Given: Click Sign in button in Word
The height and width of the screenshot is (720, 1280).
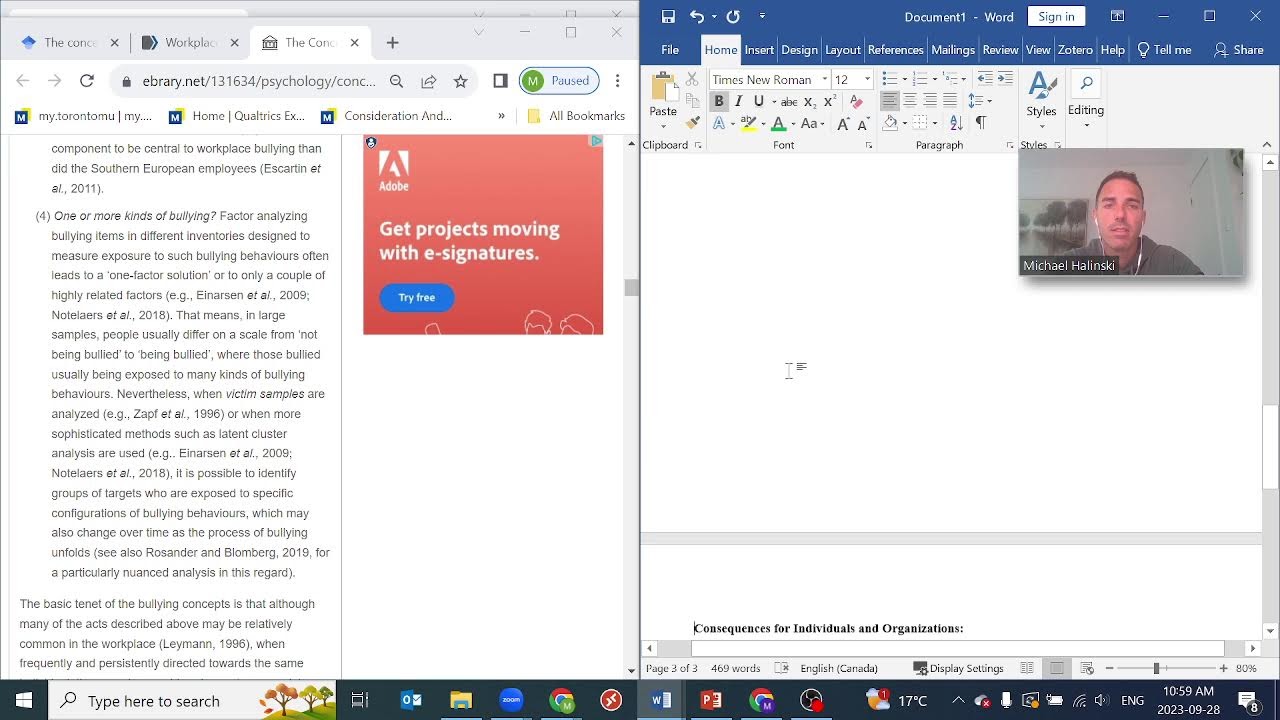Looking at the screenshot, I should pos(1056,16).
